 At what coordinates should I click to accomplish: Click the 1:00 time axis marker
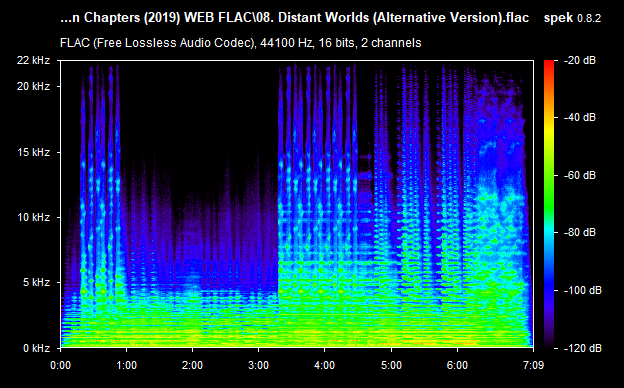[x=127, y=365]
